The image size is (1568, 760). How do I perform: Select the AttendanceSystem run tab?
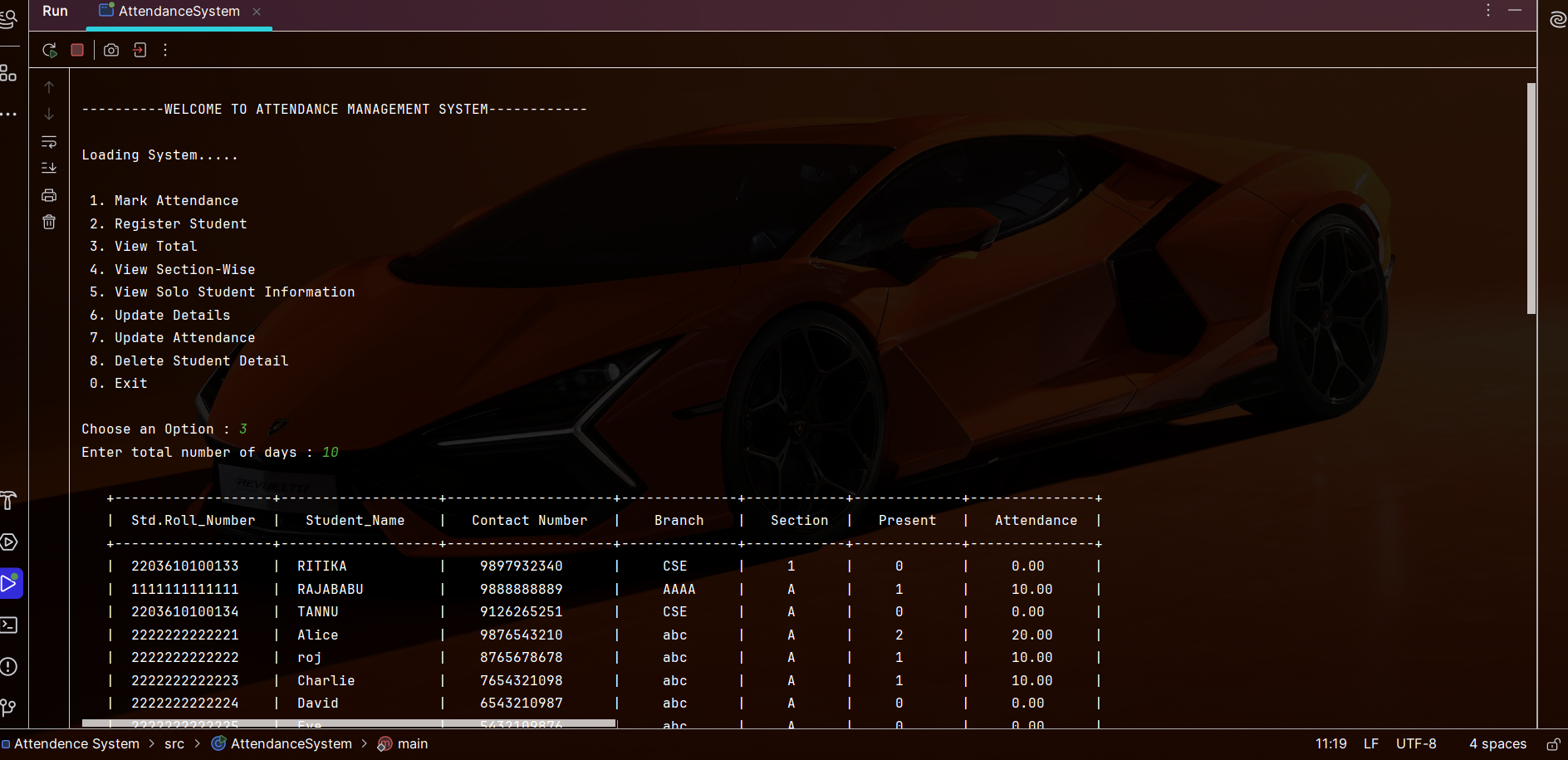pos(179,12)
